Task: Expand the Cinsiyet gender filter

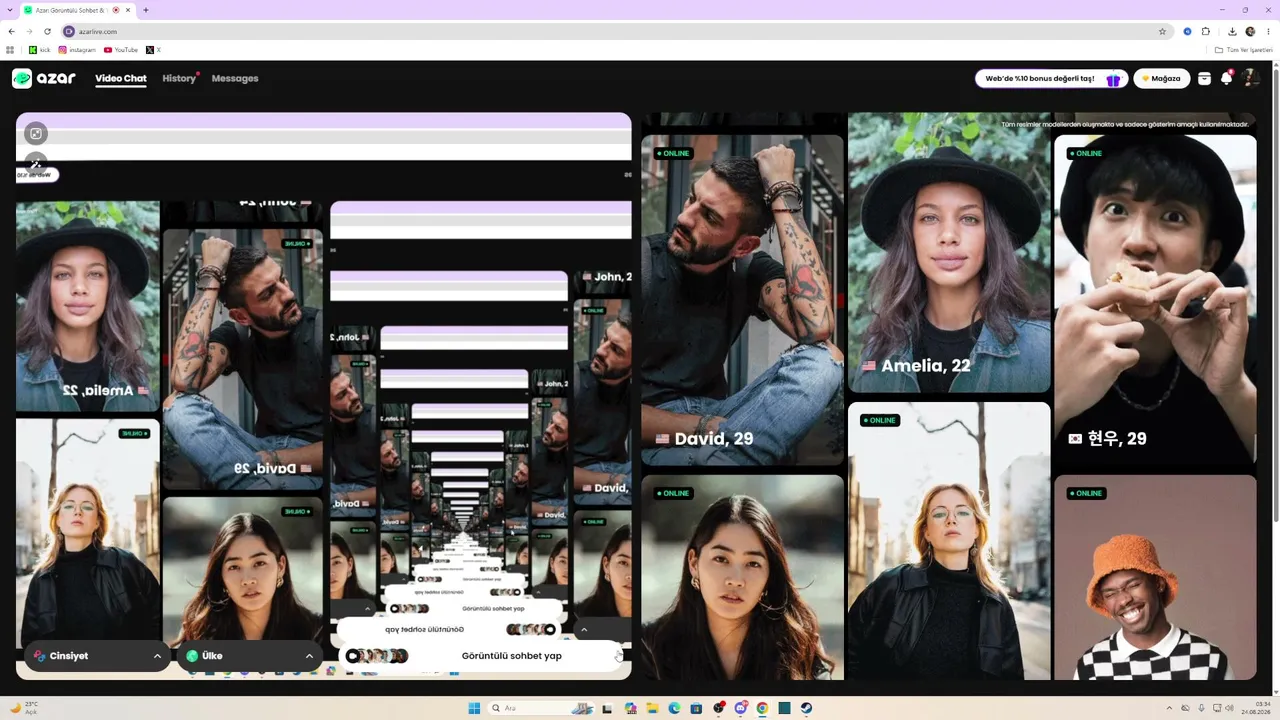Action: 97,656
